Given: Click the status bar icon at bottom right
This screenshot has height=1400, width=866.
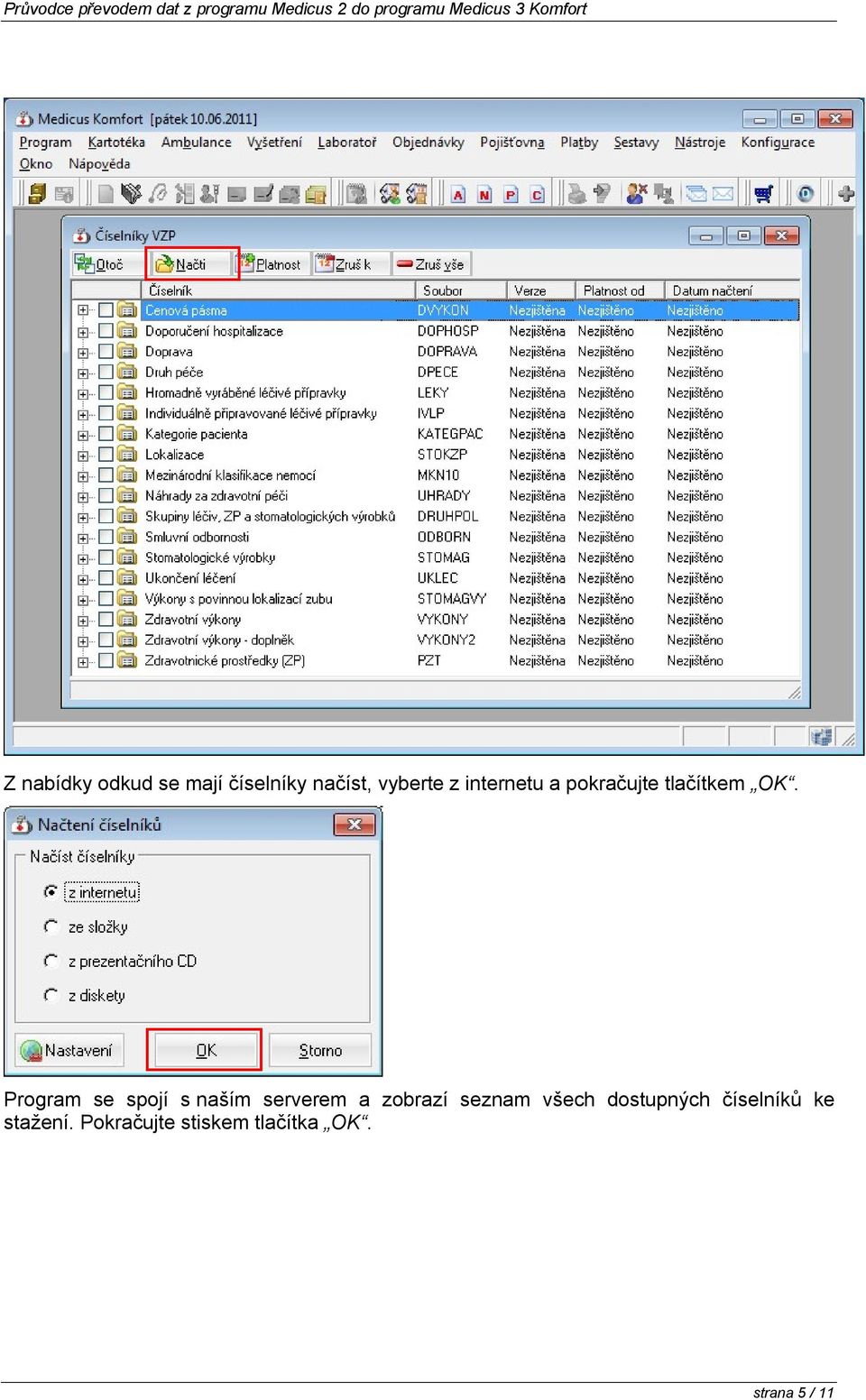Looking at the screenshot, I should click(821, 737).
